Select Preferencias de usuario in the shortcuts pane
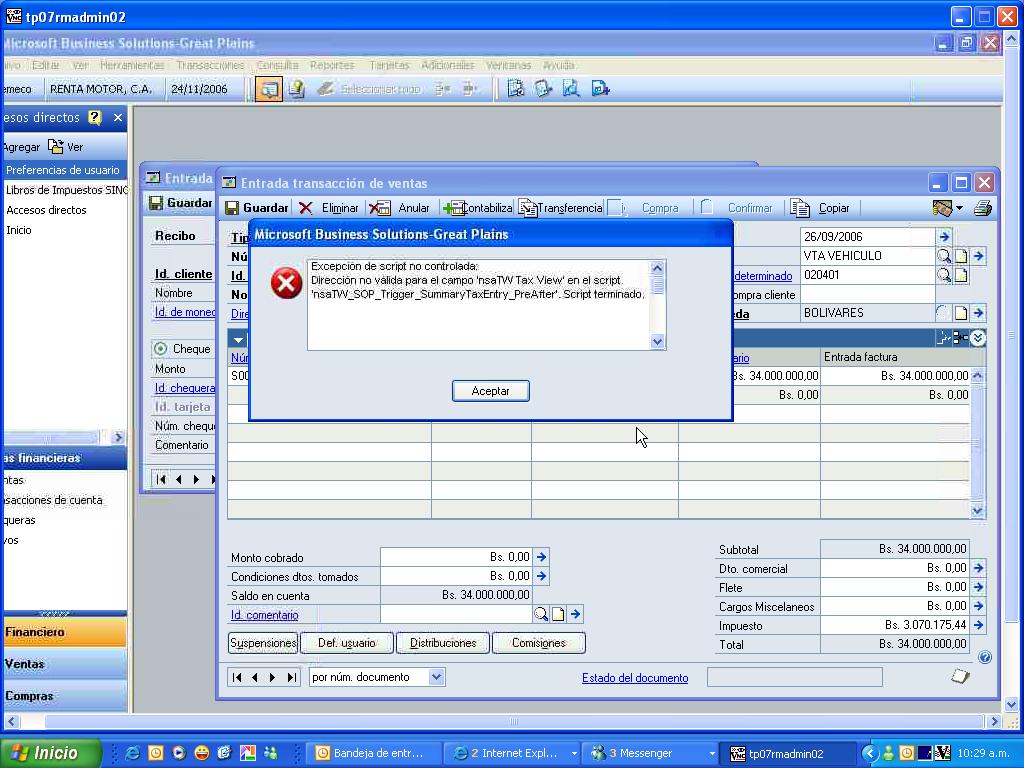The image size is (1024, 768). (63, 170)
